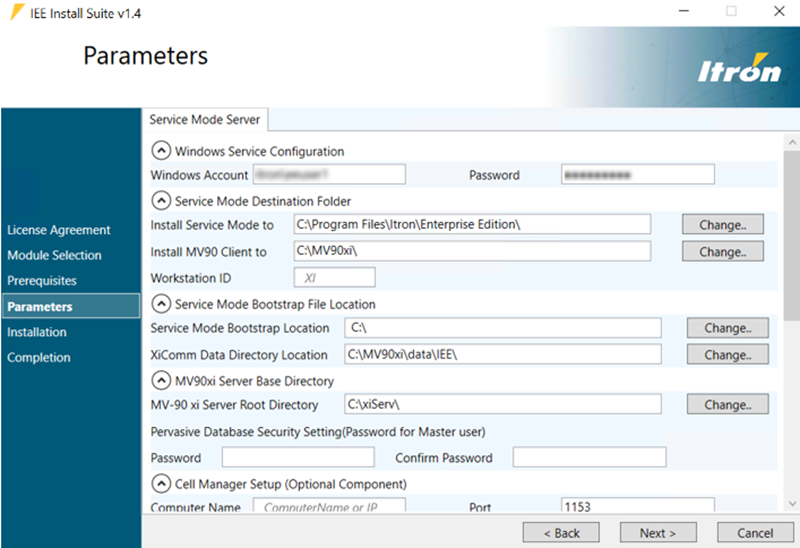Viewport: 800px width, 548px height.
Task: Click Change for Install Service Mode to
Action: (722, 225)
